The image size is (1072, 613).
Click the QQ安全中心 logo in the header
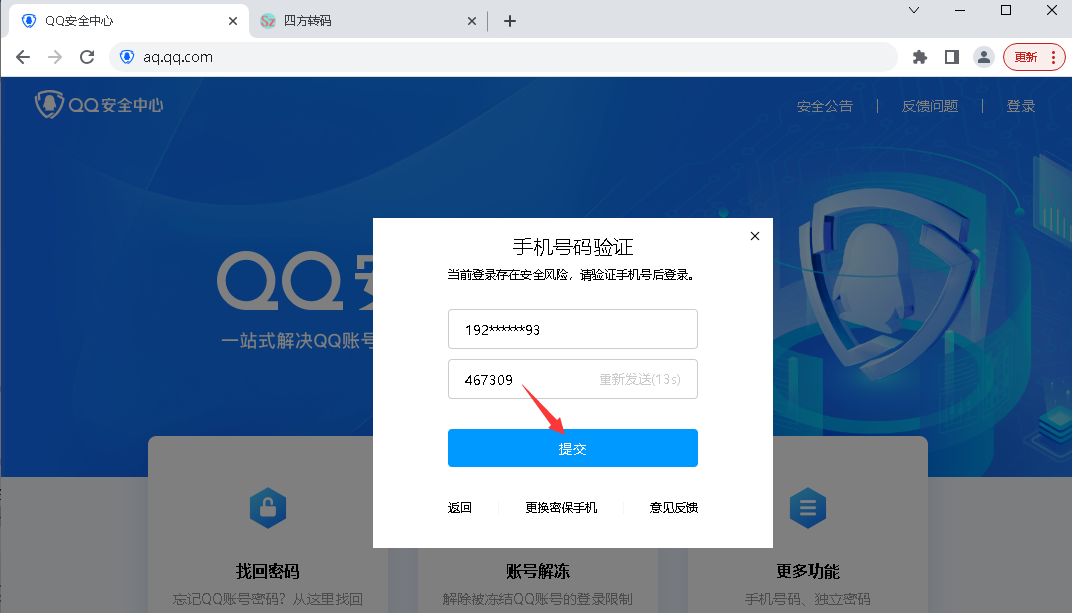(99, 105)
